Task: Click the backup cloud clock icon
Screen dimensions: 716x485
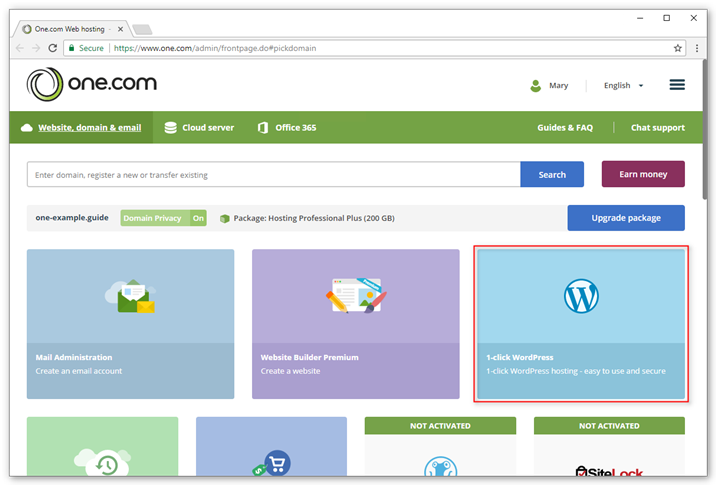Action: tap(103, 462)
